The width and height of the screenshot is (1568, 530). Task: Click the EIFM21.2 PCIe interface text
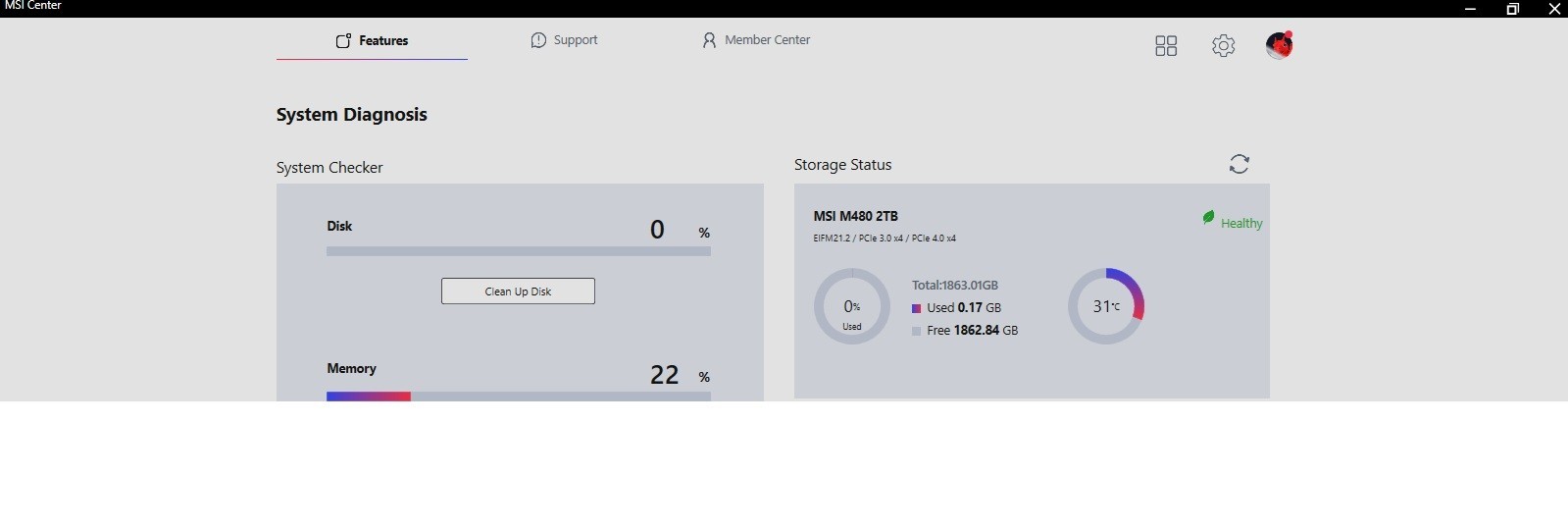coord(885,238)
